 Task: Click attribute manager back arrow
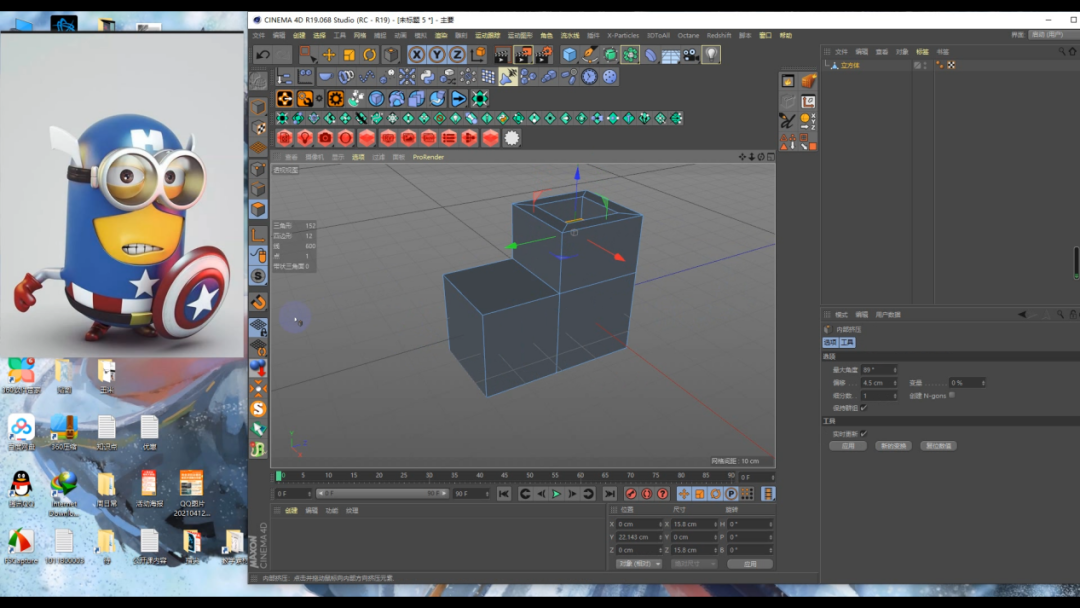pos(1022,315)
